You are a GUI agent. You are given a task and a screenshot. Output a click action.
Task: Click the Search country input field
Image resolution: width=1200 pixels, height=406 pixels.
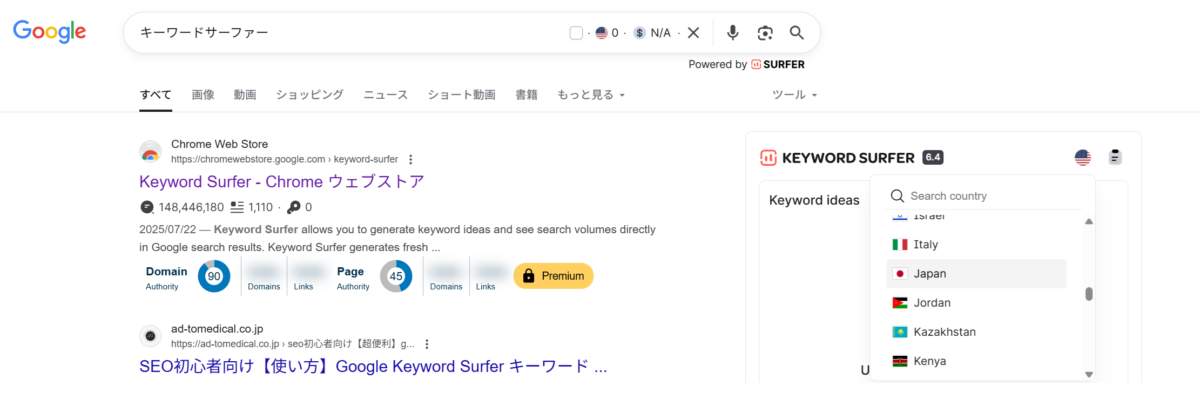983,196
